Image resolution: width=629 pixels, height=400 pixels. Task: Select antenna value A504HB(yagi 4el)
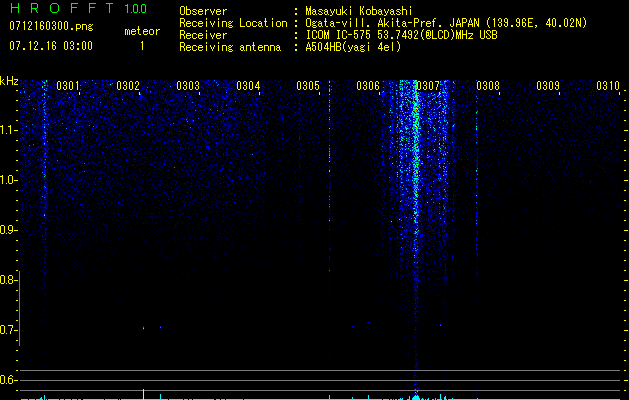point(353,47)
